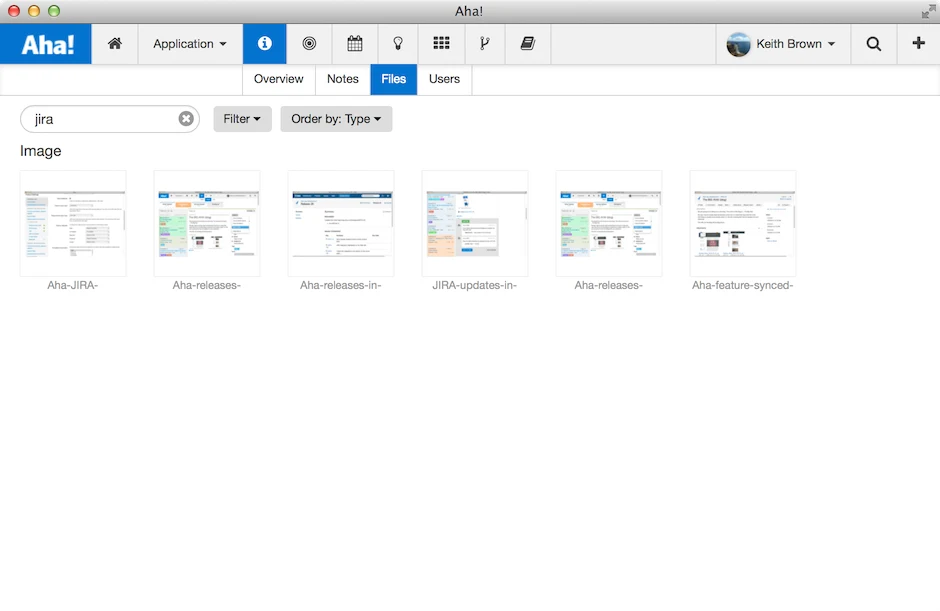The height and width of the screenshot is (611, 940).
Task: Open the Application dropdown menu
Action: tap(190, 44)
